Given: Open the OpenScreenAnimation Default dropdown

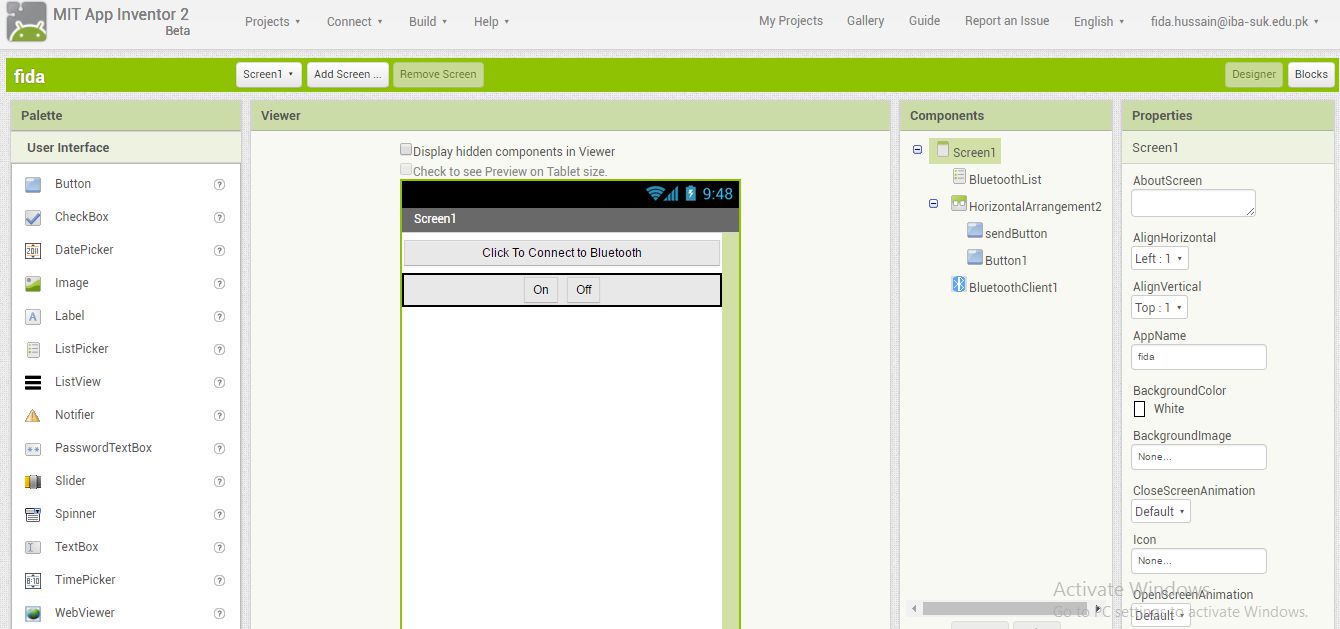Looking at the screenshot, I should tap(1161, 615).
